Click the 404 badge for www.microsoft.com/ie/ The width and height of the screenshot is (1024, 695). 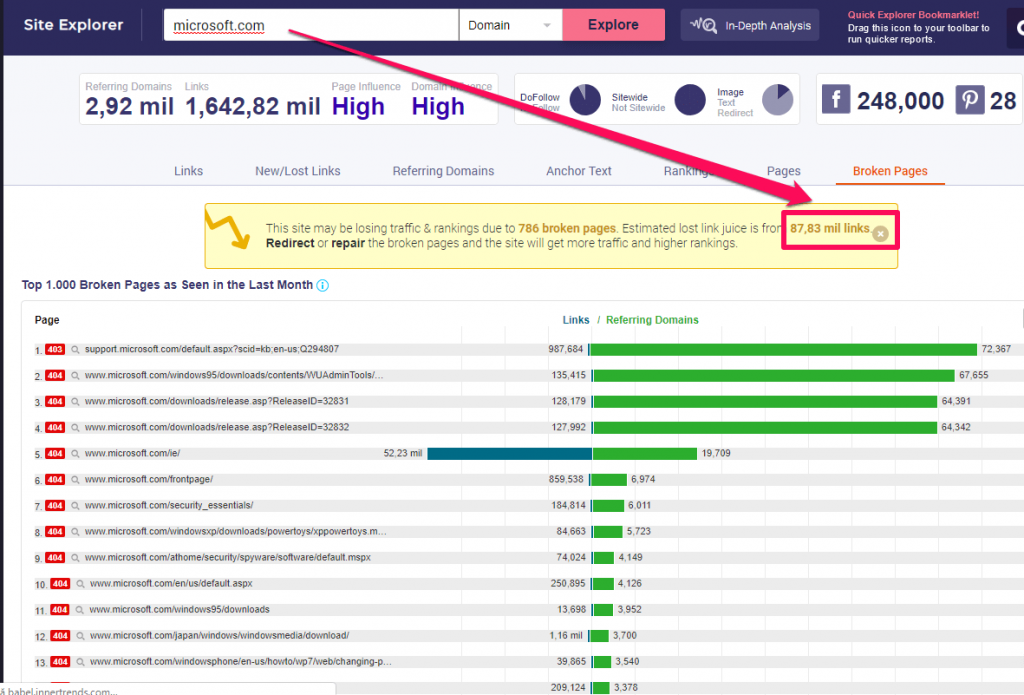coord(55,454)
